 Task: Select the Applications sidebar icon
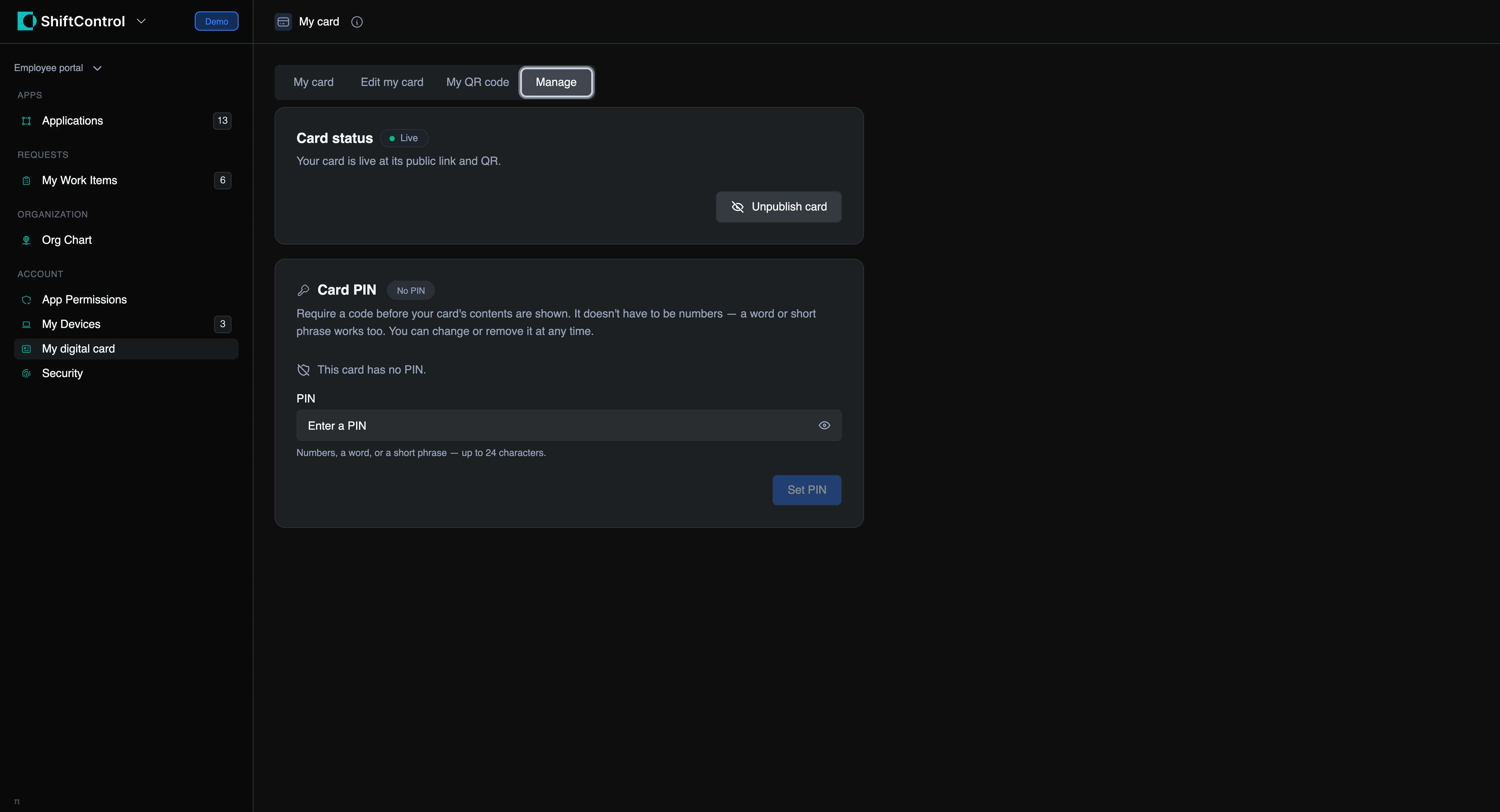point(26,121)
